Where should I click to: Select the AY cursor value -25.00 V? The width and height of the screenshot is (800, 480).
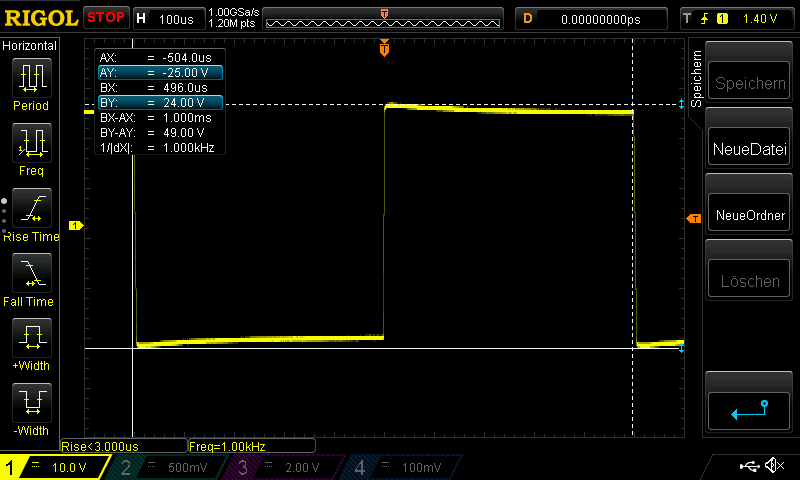coord(160,72)
